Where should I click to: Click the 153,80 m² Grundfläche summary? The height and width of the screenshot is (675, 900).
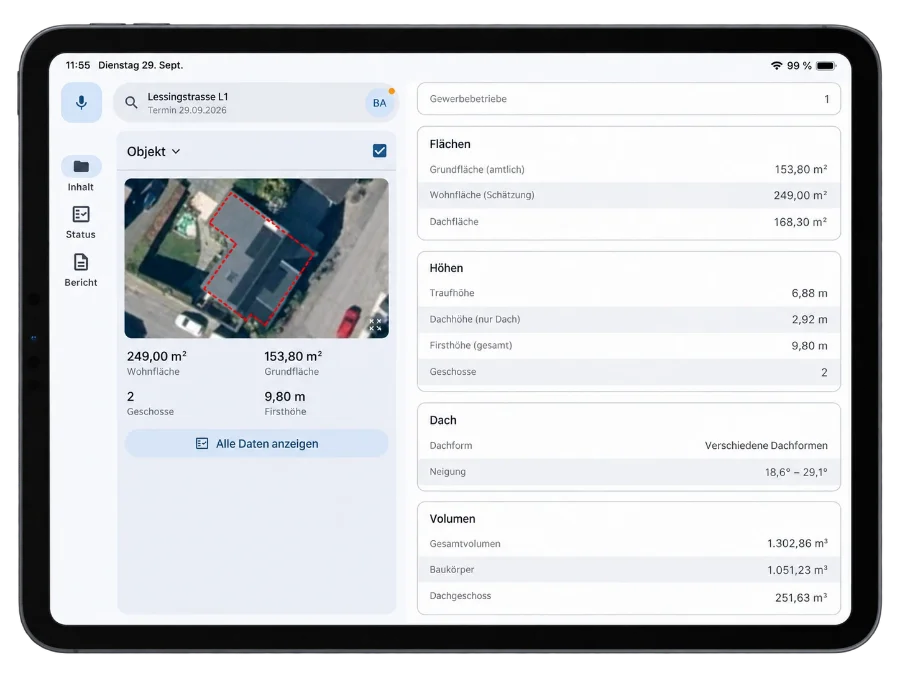pyautogui.click(x=293, y=363)
